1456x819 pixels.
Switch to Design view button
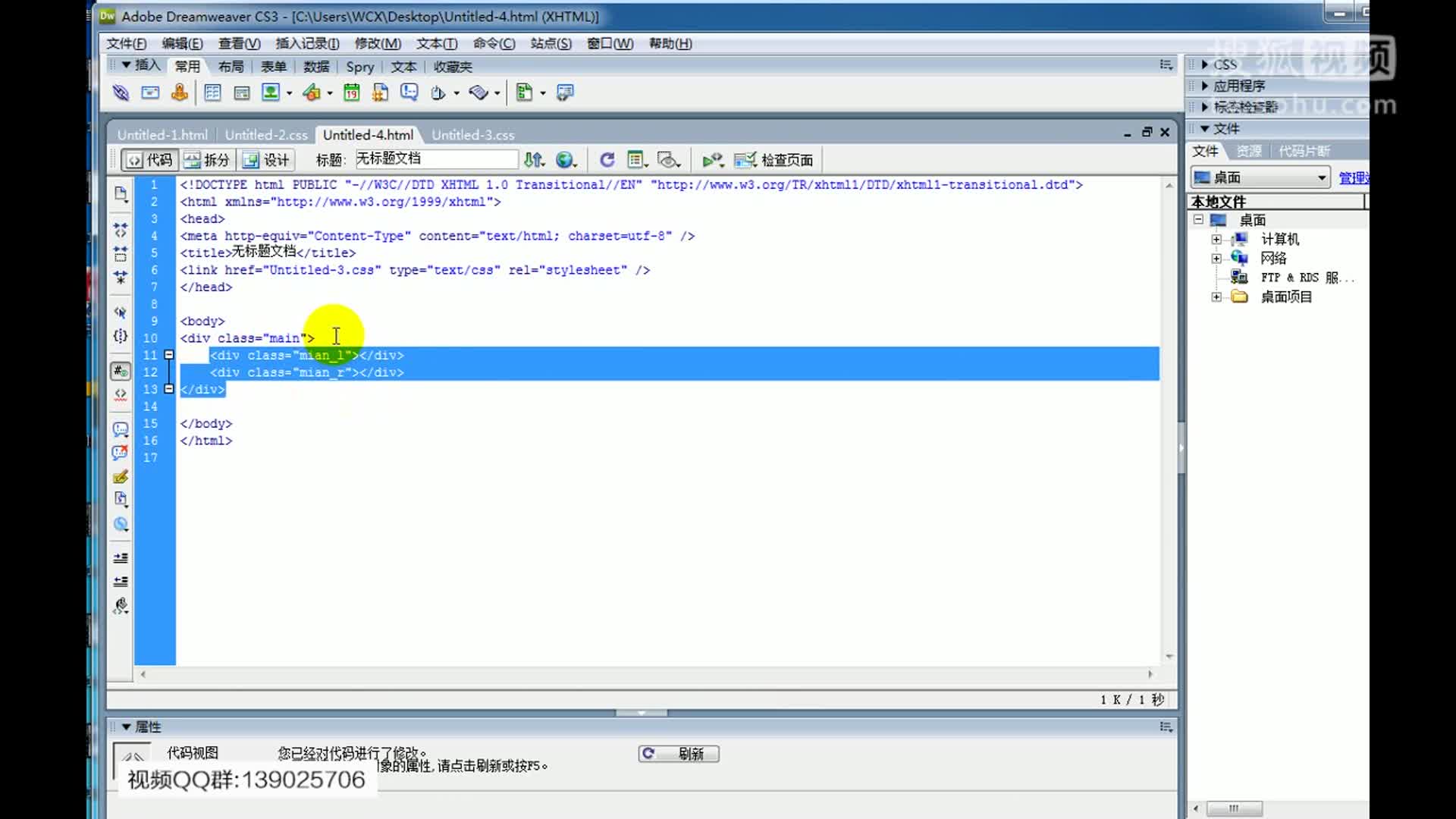click(x=265, y=160)
